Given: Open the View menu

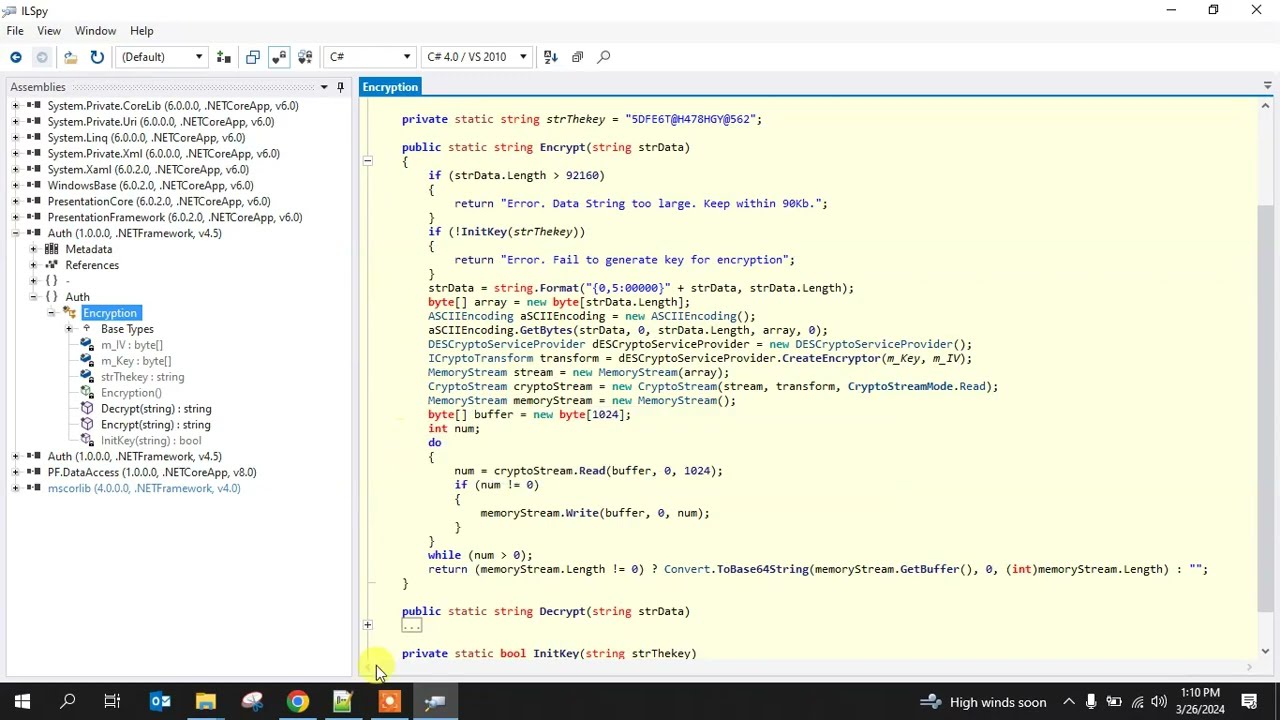Looking at the screenshot, I should (x=49, y=31).
